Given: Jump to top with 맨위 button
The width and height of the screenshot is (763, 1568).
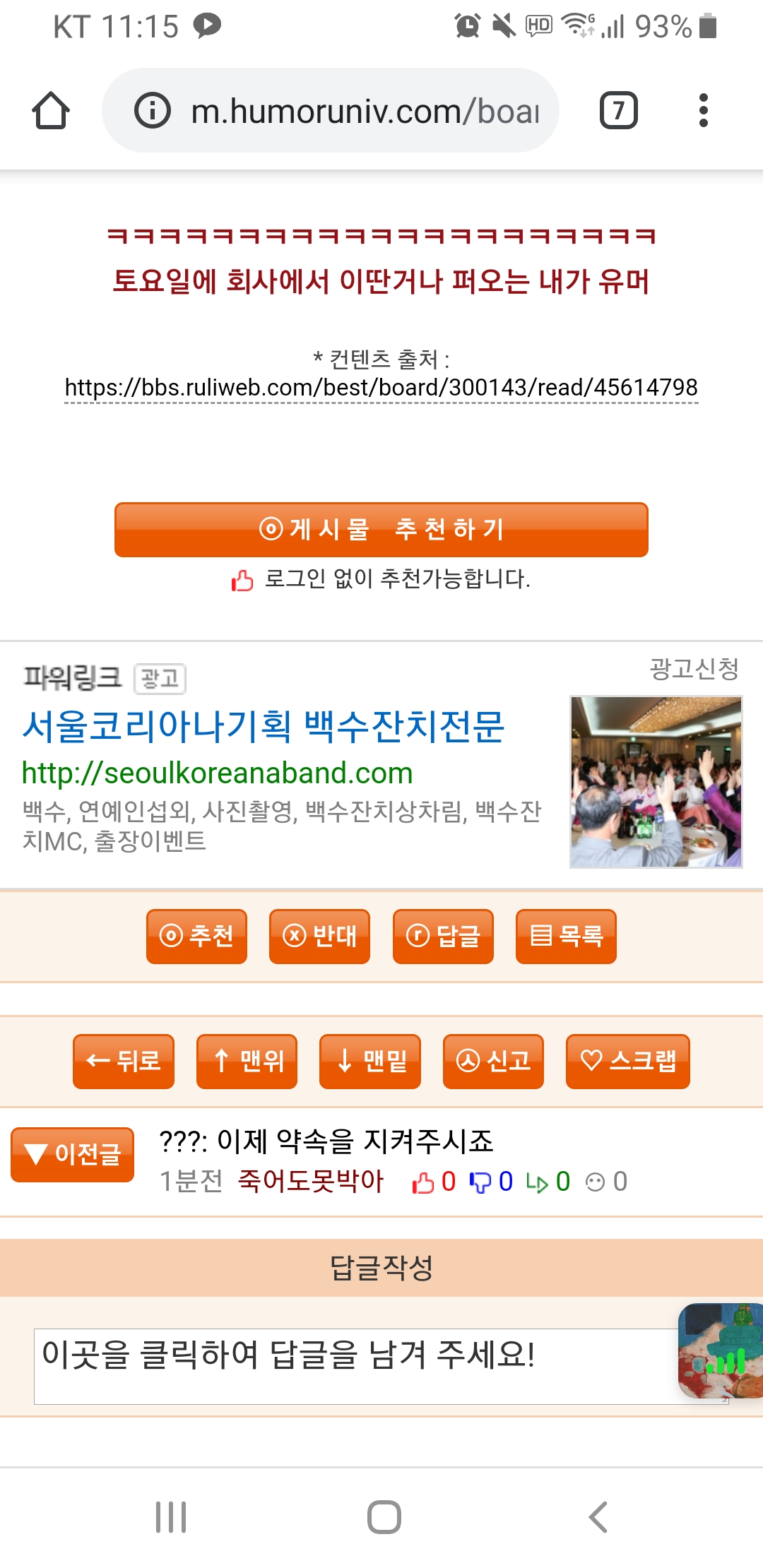Looking at the screenshot, I should coord(247,1062).
